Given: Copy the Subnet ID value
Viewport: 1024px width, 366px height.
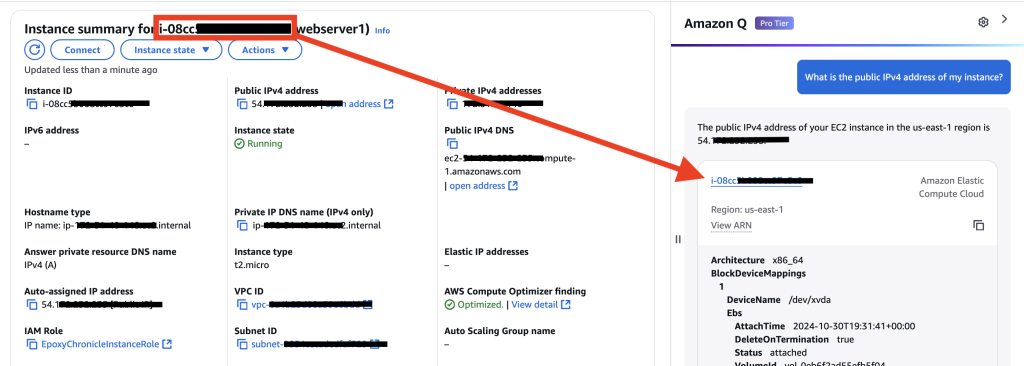Looking at the screenshot, I should point(241,344).
